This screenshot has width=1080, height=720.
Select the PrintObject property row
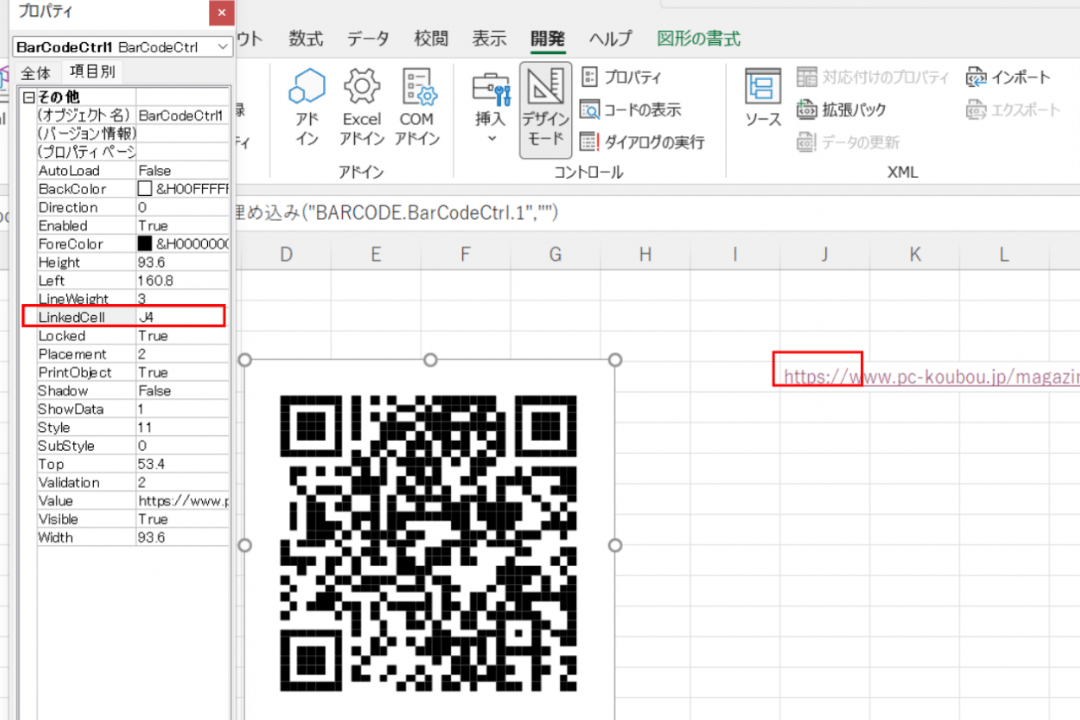point(133,373)
